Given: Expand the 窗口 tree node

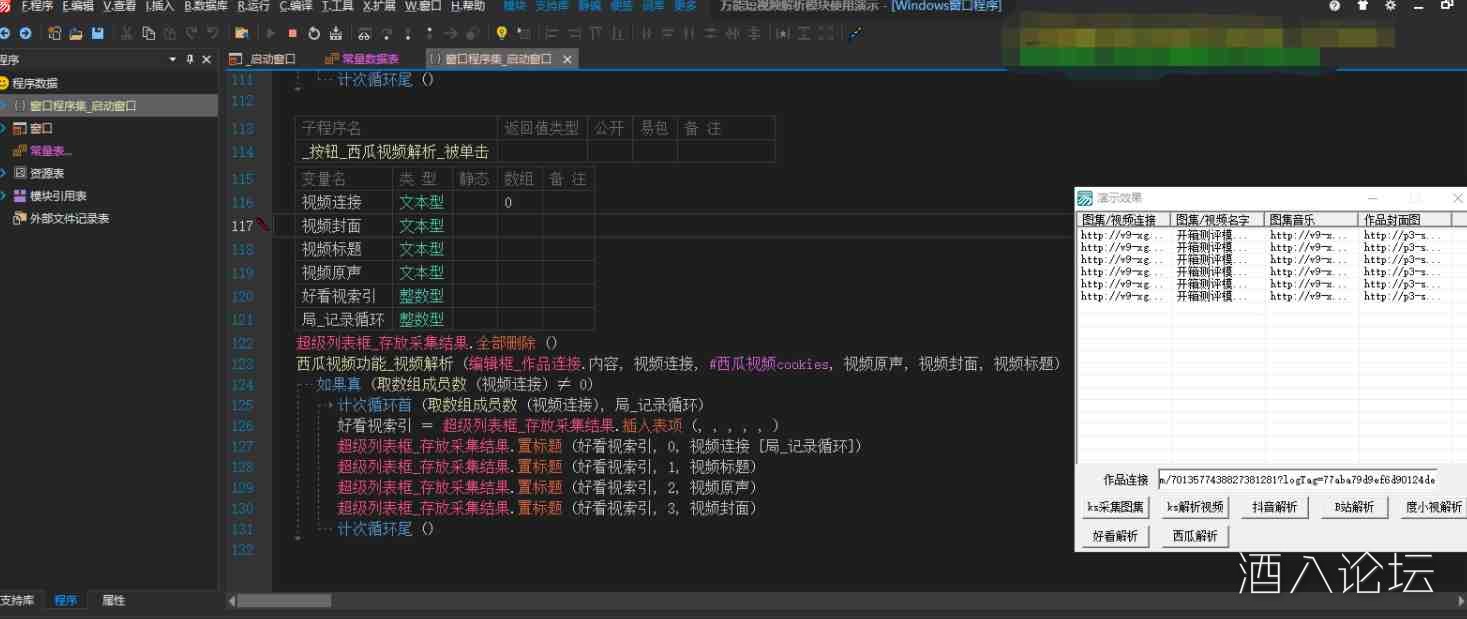Looking at the screenshot, I should click(x=4, y=128).
